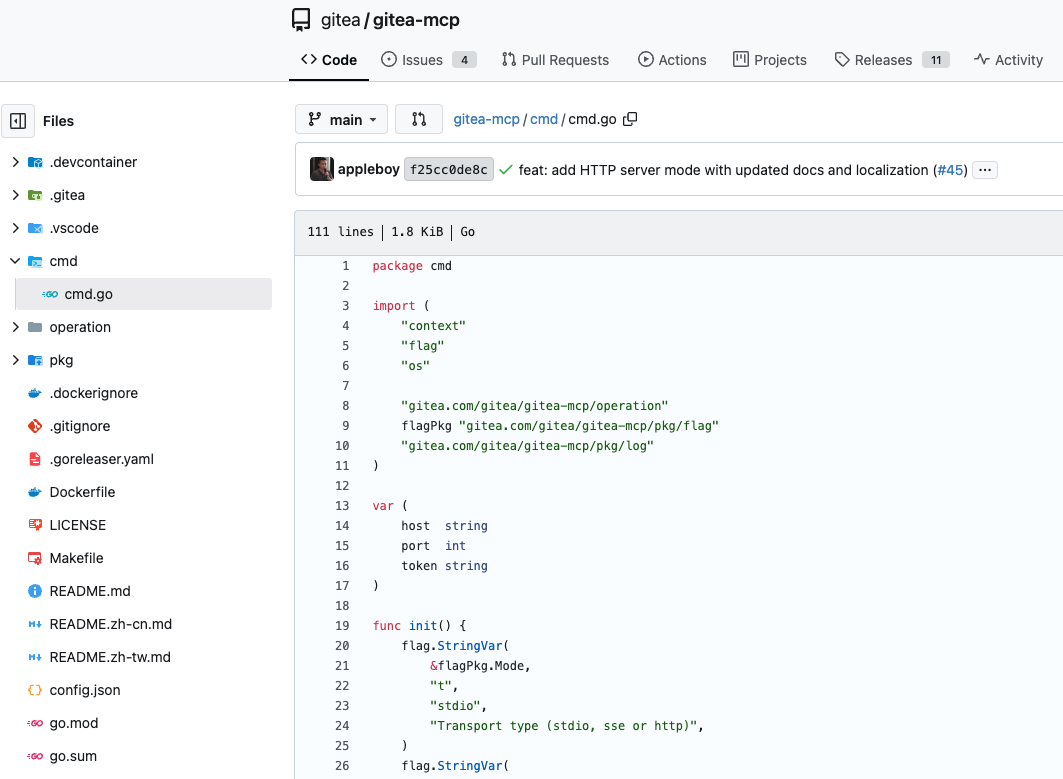Viewport: 1063px width, 779px height.
Task: Click the cmd open folder icon
Action: coord(35,261)
